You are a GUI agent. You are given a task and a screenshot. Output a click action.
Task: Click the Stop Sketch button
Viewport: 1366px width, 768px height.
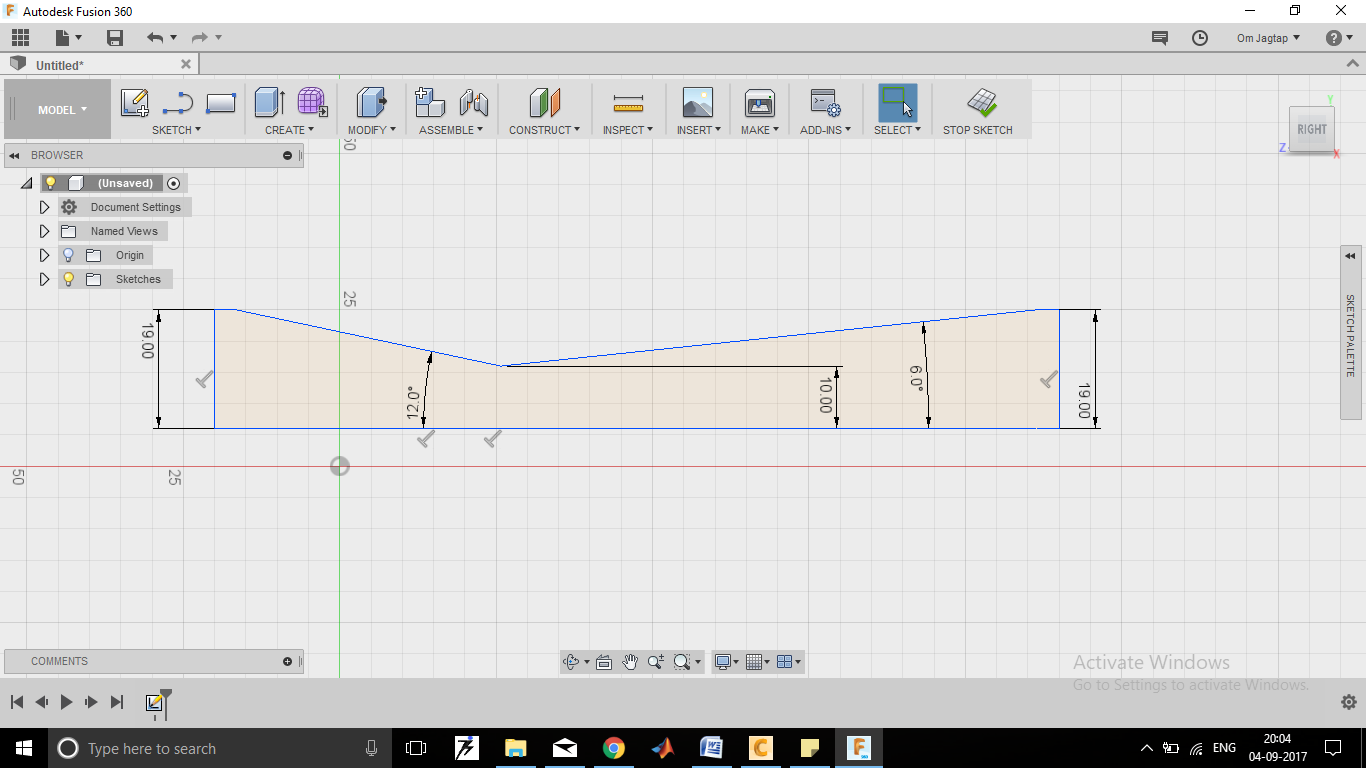click(x=978, y=108)
